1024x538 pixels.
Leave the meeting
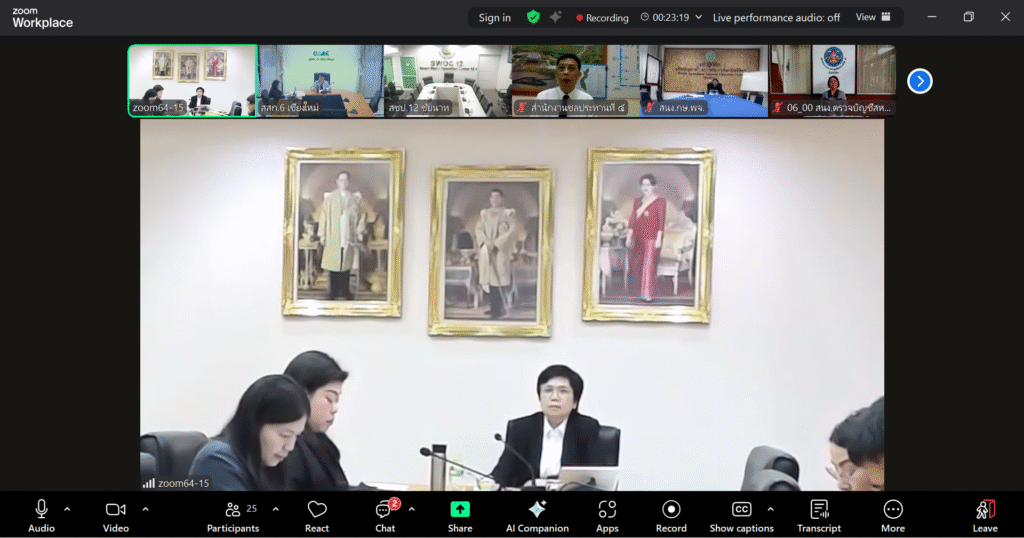(985, 515)
